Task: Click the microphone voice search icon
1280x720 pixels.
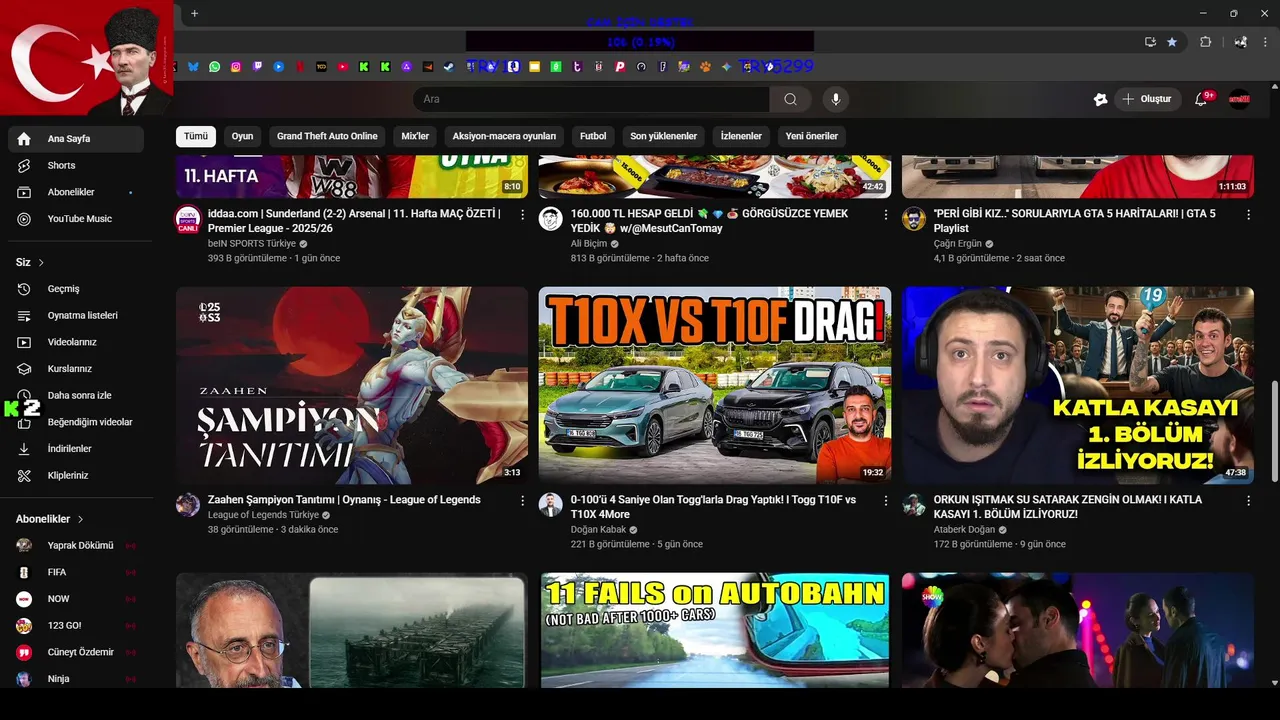Action: [835, 99]
